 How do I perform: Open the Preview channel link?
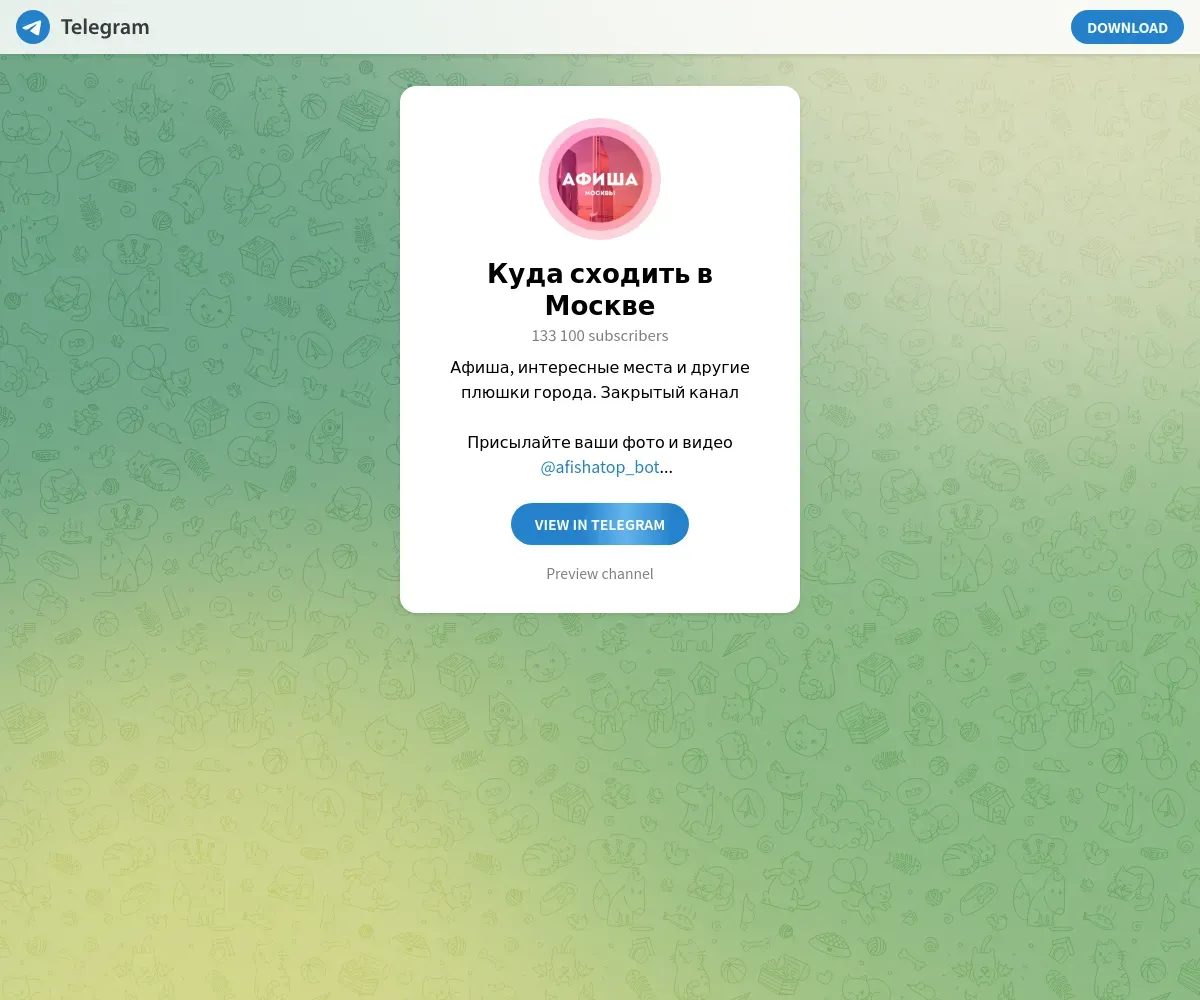click(x=600, y=574)
